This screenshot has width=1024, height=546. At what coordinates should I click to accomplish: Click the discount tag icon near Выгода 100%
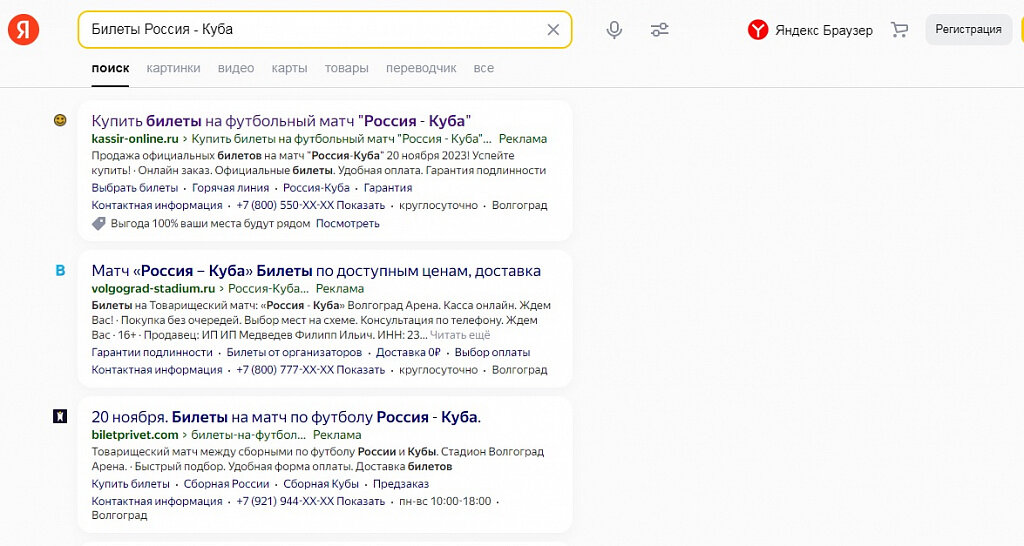pyautogui.click(x=99, y=223)
